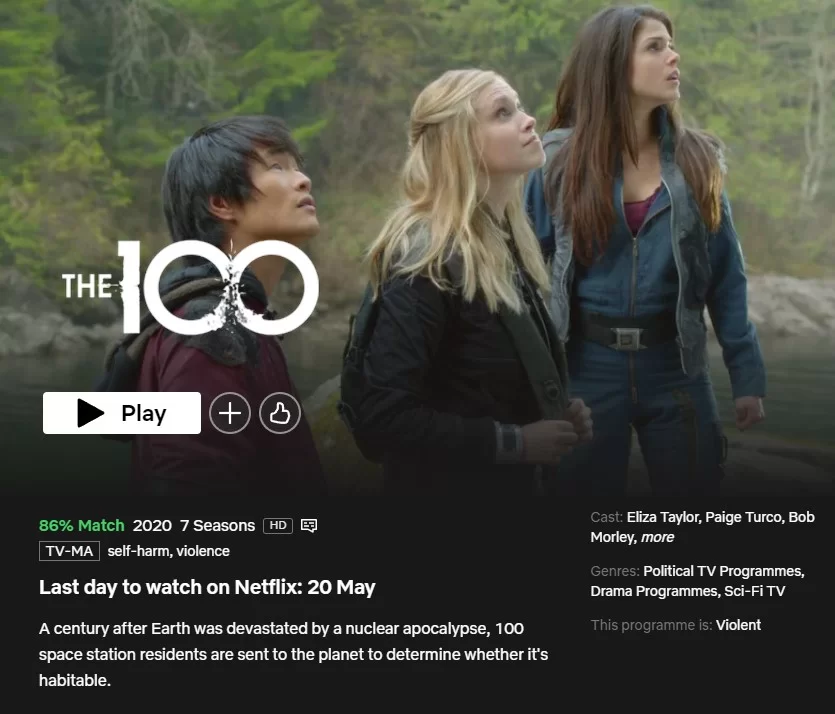Click the 86% Match label

coord(81,526)
